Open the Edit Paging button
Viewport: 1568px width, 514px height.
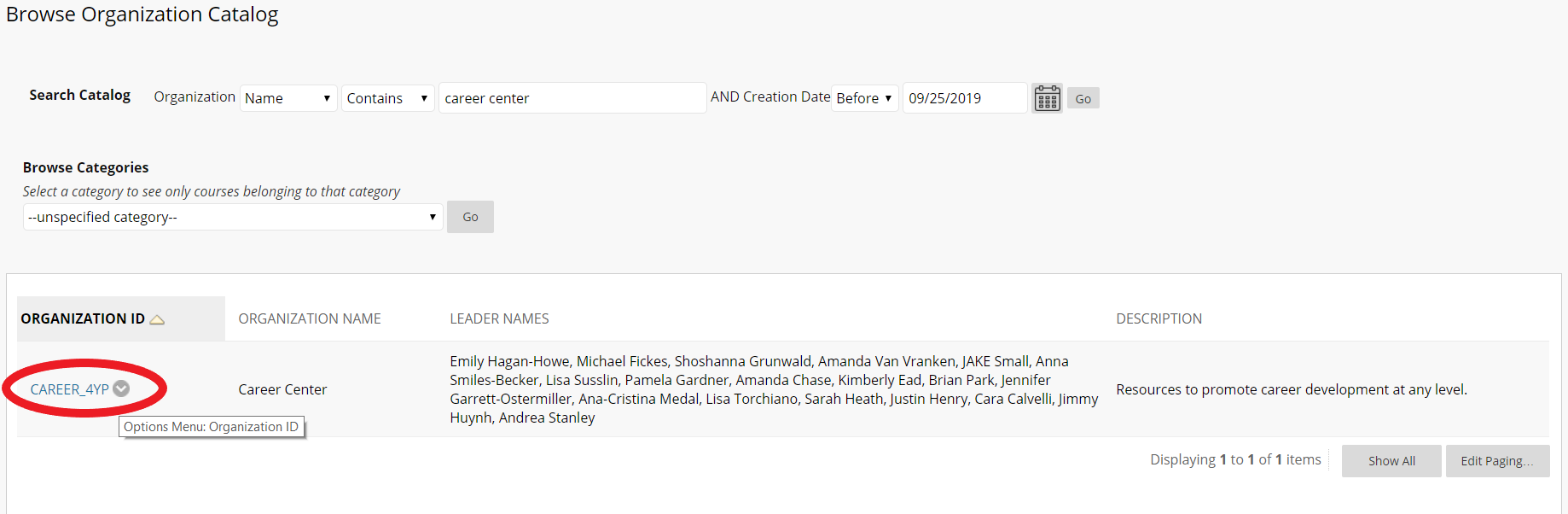(1497, 461)
